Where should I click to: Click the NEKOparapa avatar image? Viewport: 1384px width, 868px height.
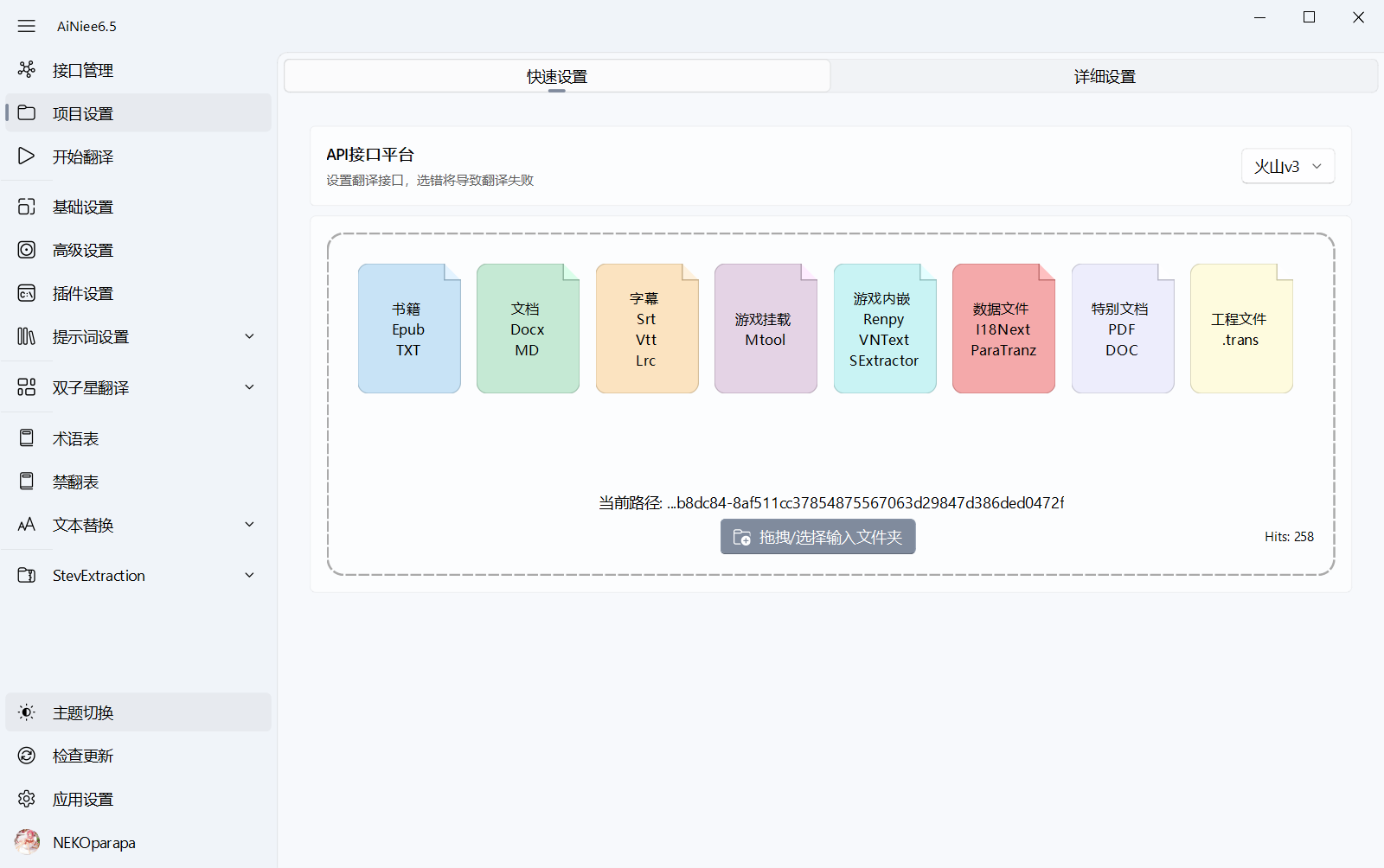coord(27,842)
